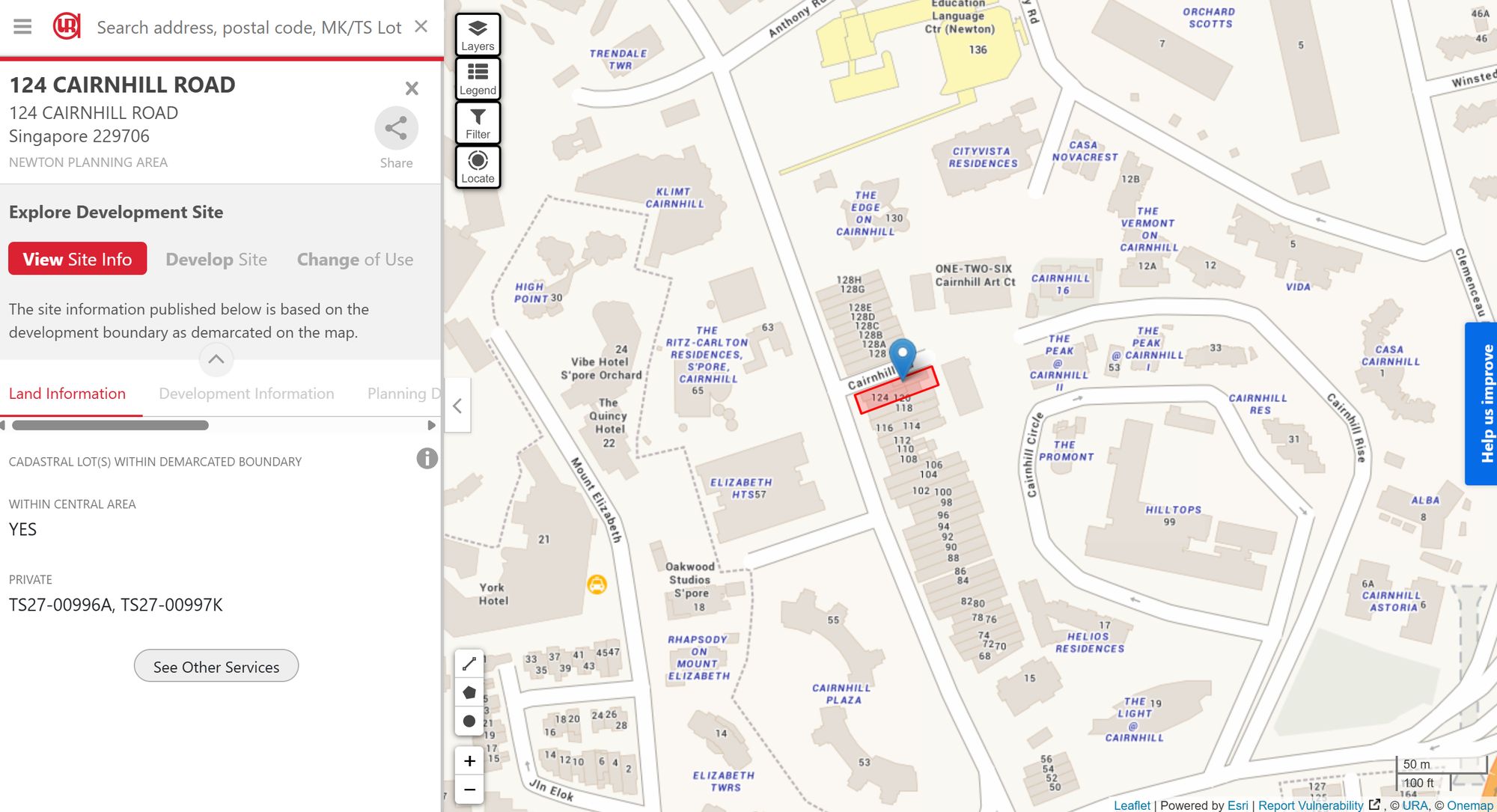Select the line measurement tool
The width and height of the screenshot is (1497, 812).
click(469, 664)
